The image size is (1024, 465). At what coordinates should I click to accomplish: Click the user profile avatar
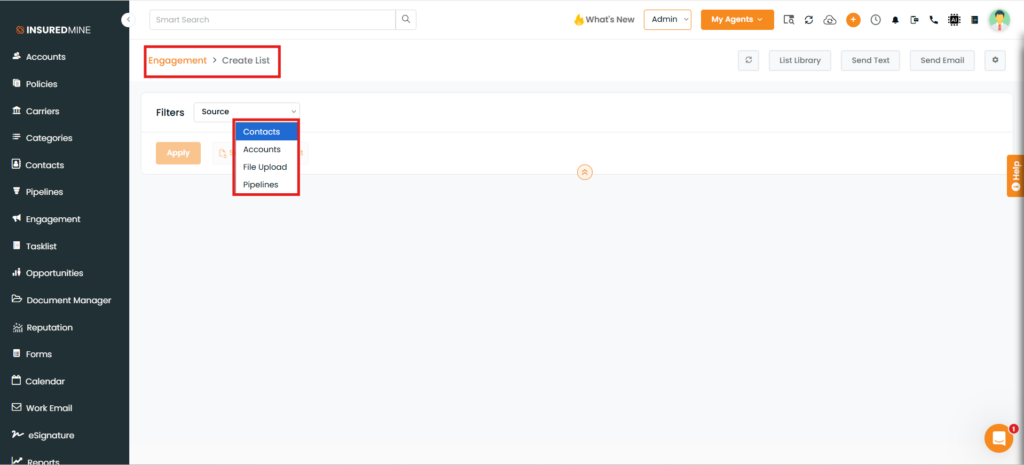coord(999,19)
